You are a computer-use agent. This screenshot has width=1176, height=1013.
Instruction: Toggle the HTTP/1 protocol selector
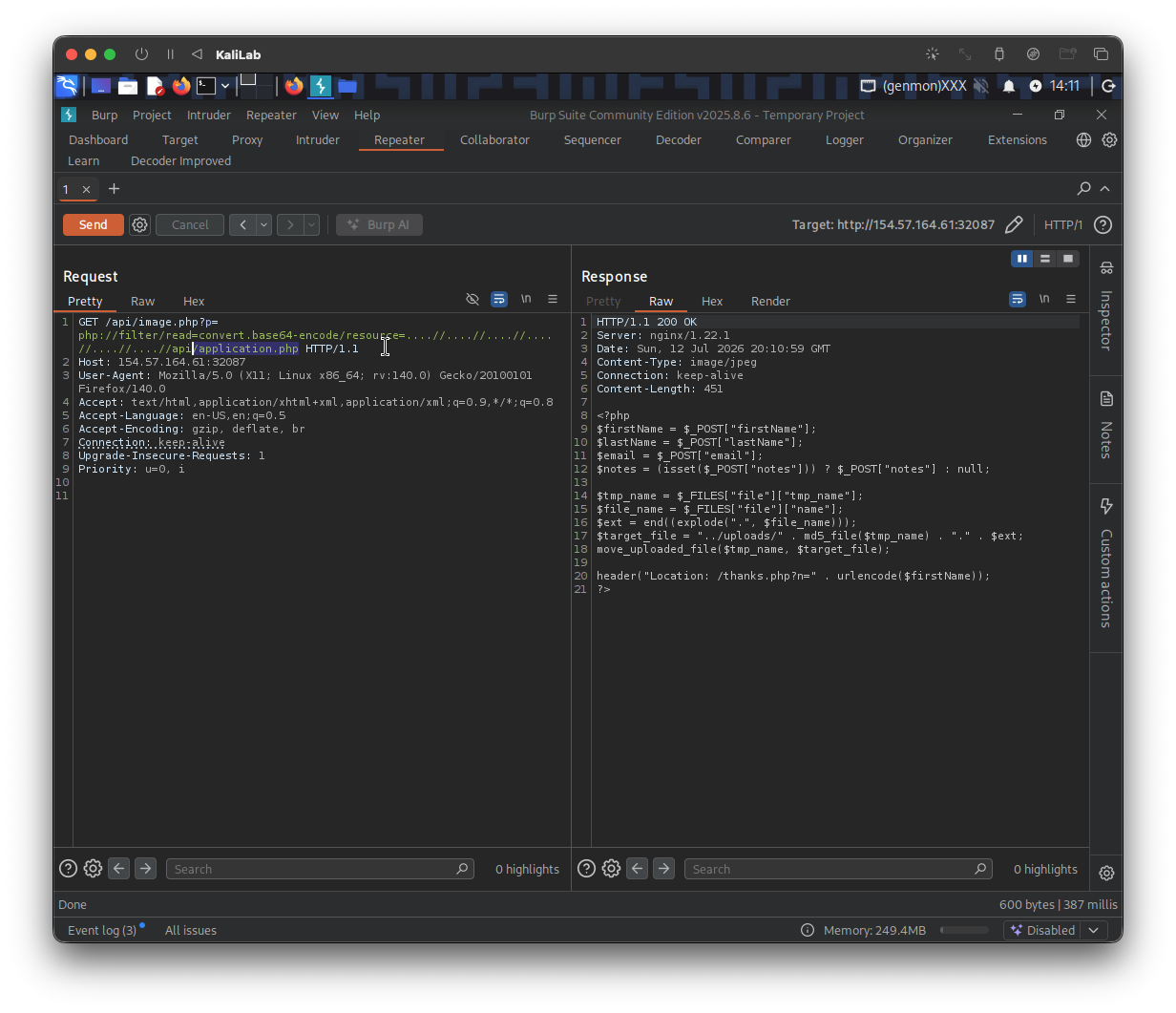point(1062,224)
